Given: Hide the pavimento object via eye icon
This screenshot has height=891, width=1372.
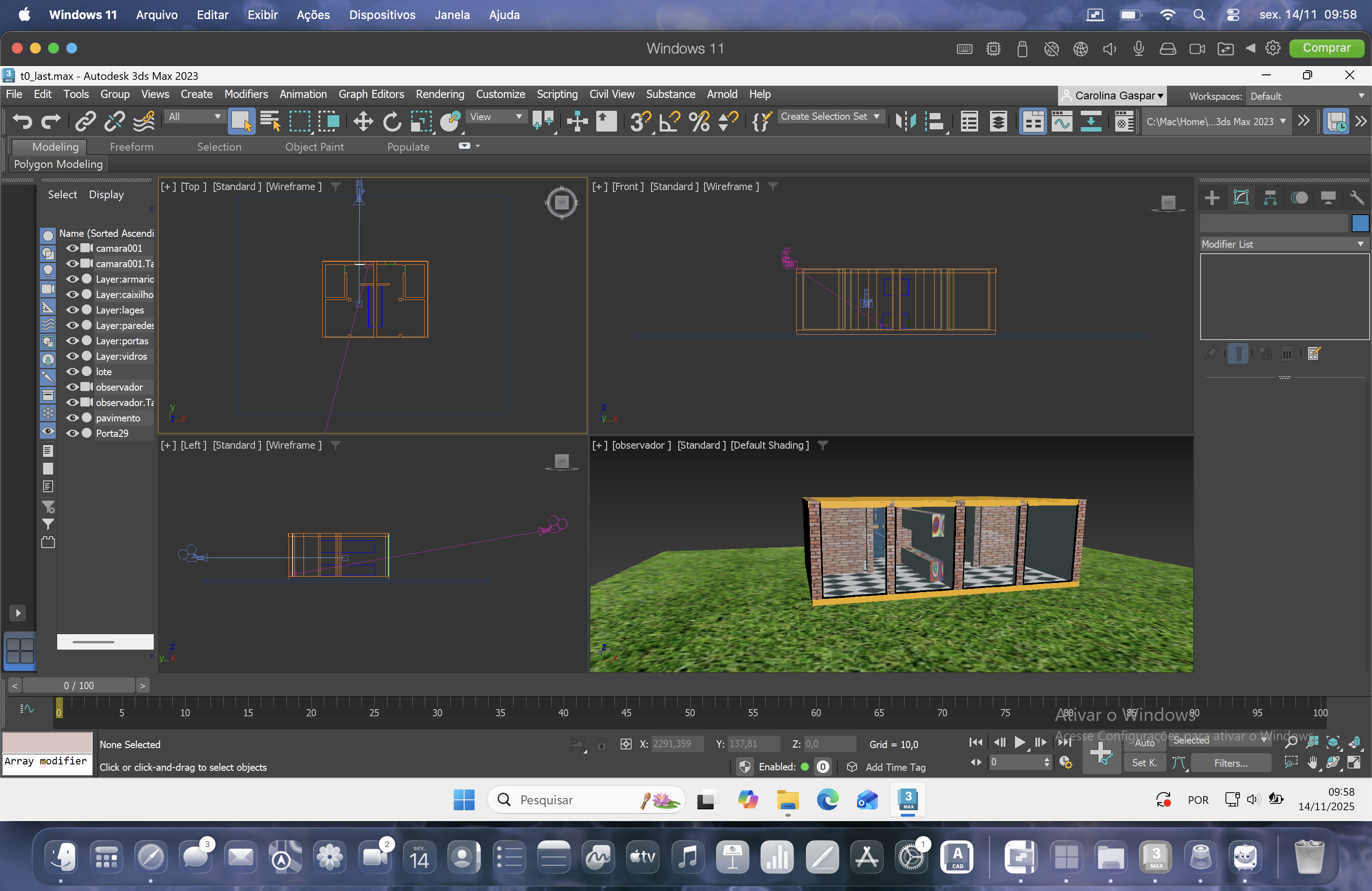Looking at the screenshot, I should [x=72, y=417].
